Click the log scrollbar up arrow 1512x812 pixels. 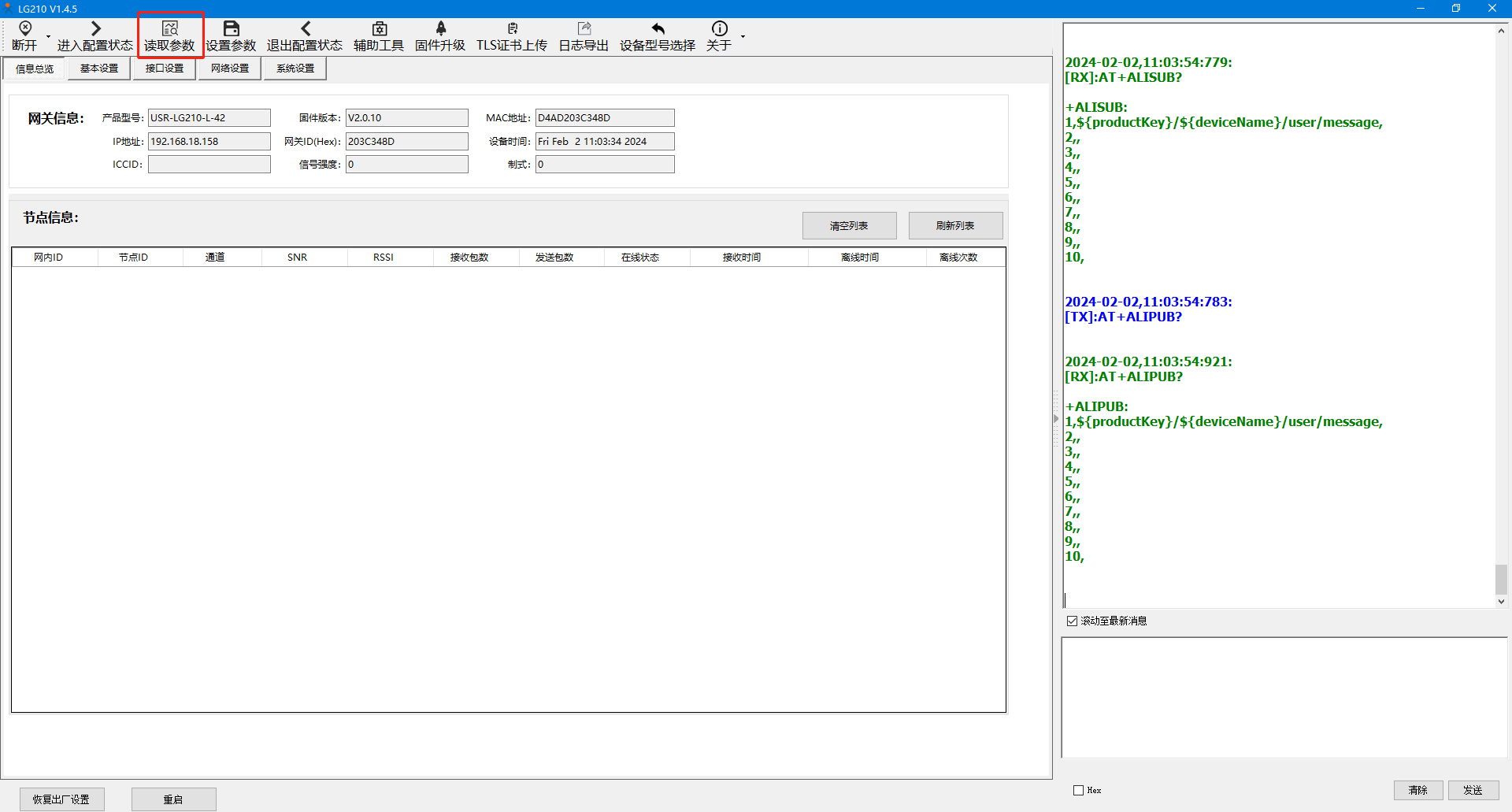[x=1501, y=31]
